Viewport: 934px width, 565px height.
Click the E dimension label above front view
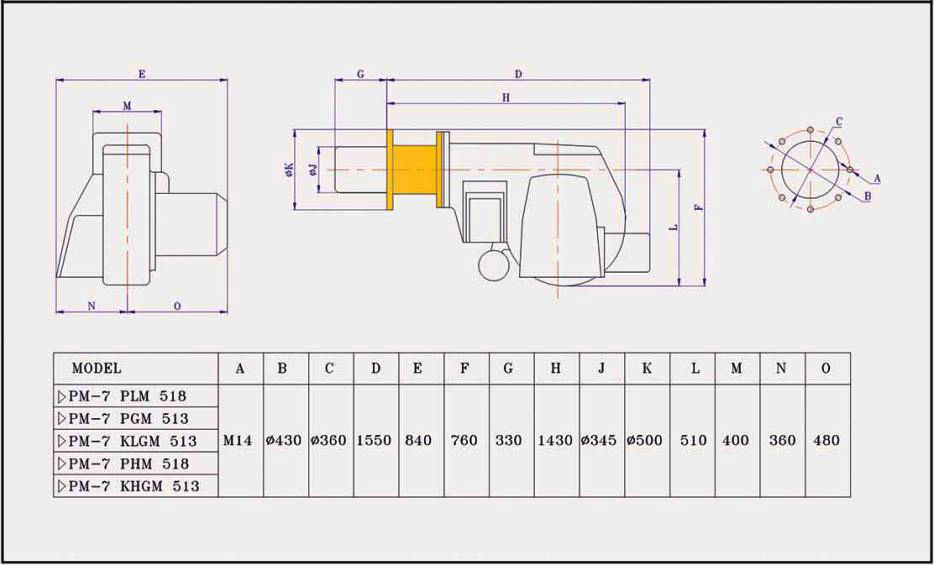[142, 74]
